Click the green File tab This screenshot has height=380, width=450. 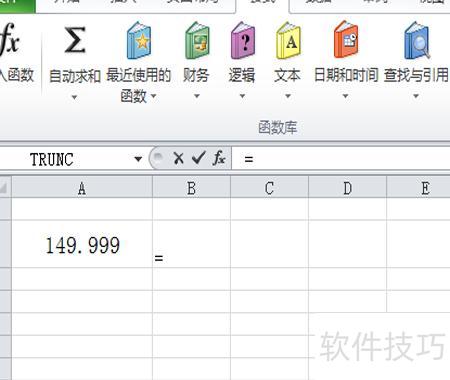(17, 6)
